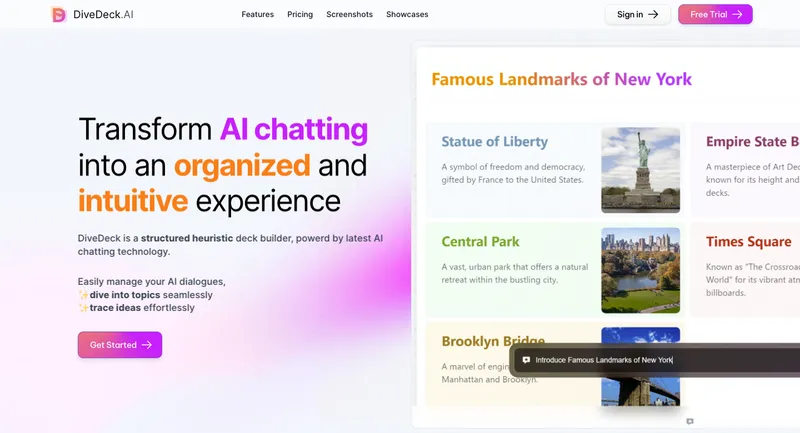This screenshot has width=800, height=433.
Task: Click the Central Park card heading
Action: click(480, 241)
